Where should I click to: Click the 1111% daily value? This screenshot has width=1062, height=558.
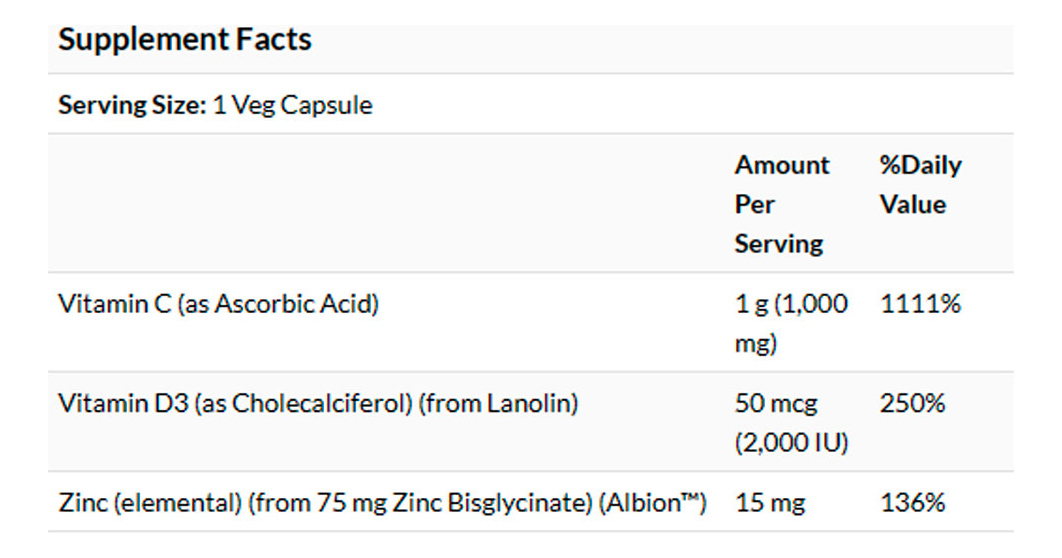(920, 304)
